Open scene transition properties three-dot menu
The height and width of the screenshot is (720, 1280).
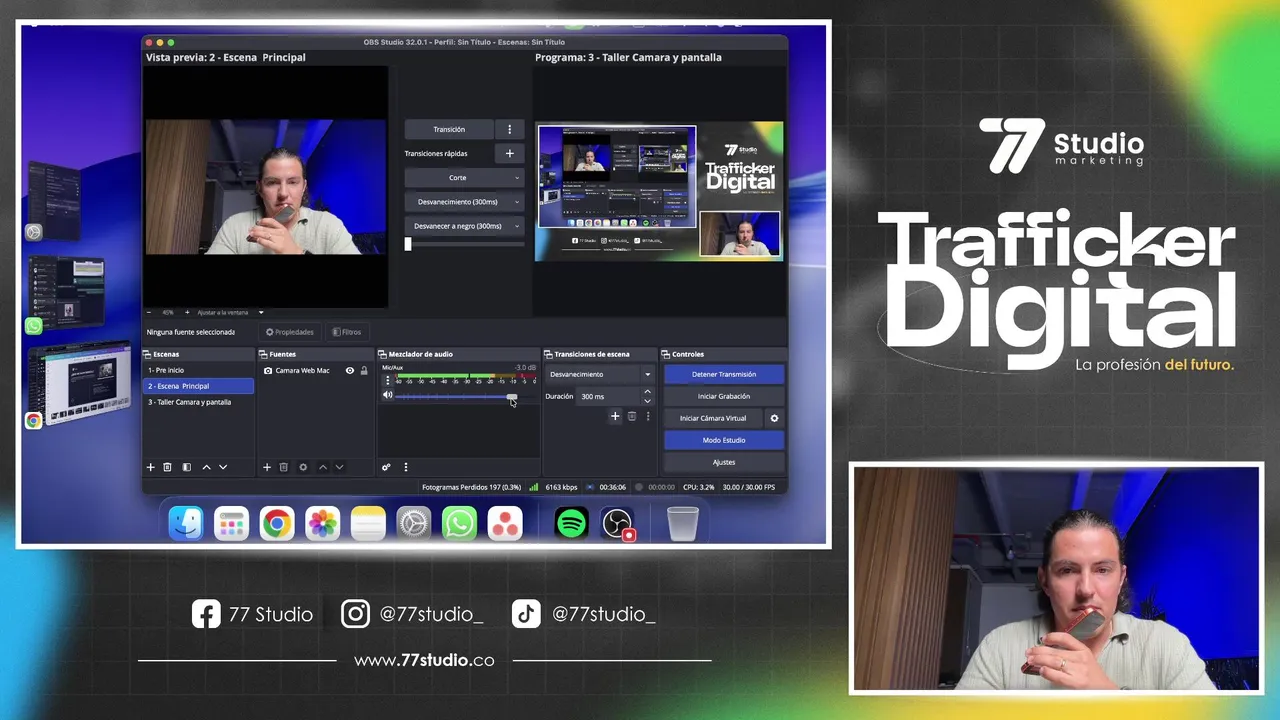[647, 416]
